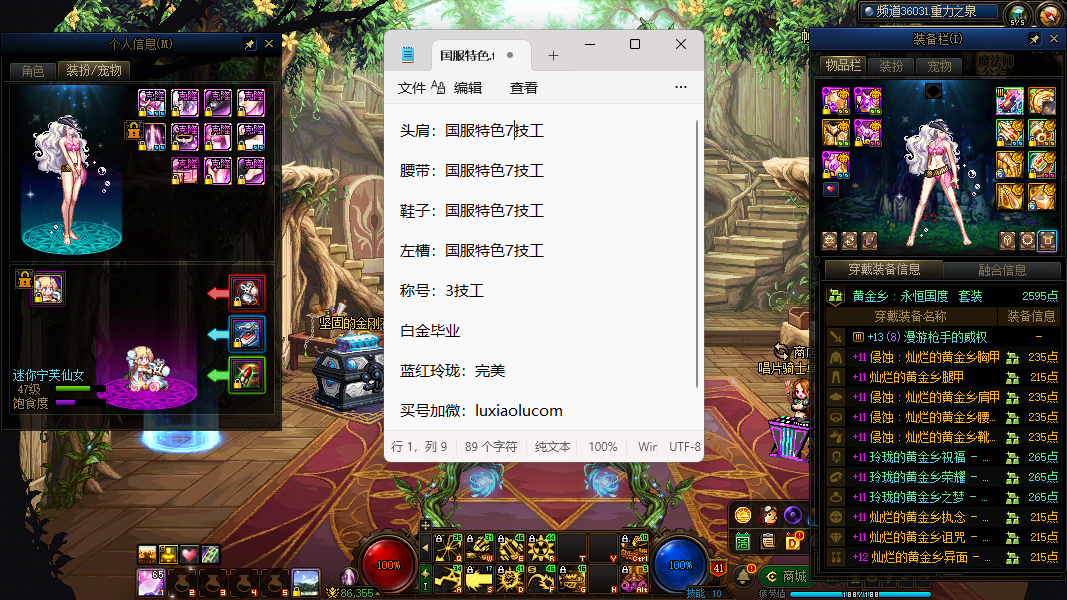1067x600 pixels.
Task: Open the 宠物 tab in equipment panel
Action: click(x=939, y=66)
